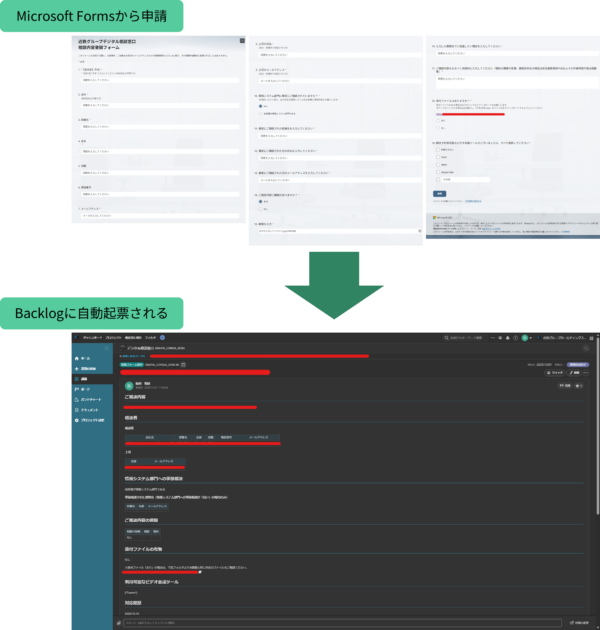Copy issue key using icon beside the issue key
600x630 pixels.
183,365
